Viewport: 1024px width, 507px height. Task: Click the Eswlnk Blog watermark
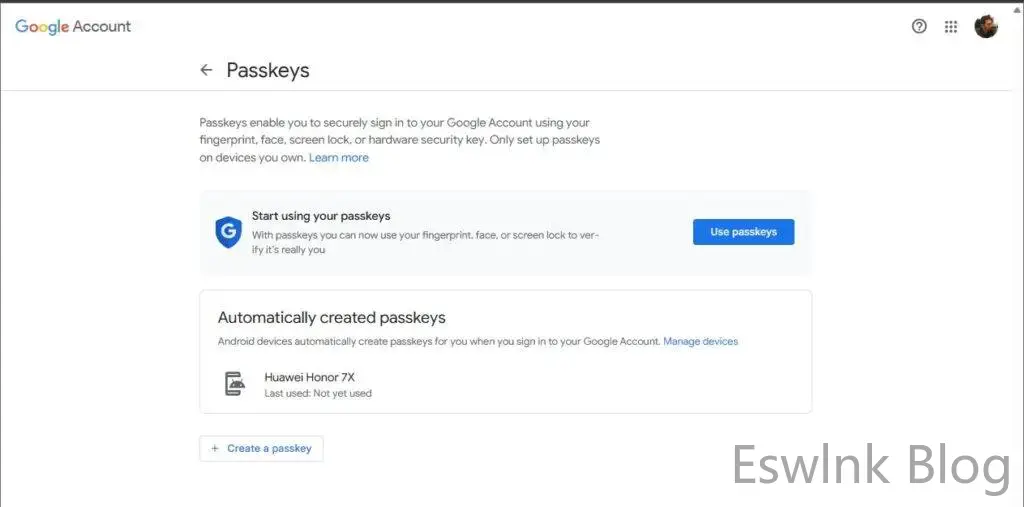(x=870, y=467)
